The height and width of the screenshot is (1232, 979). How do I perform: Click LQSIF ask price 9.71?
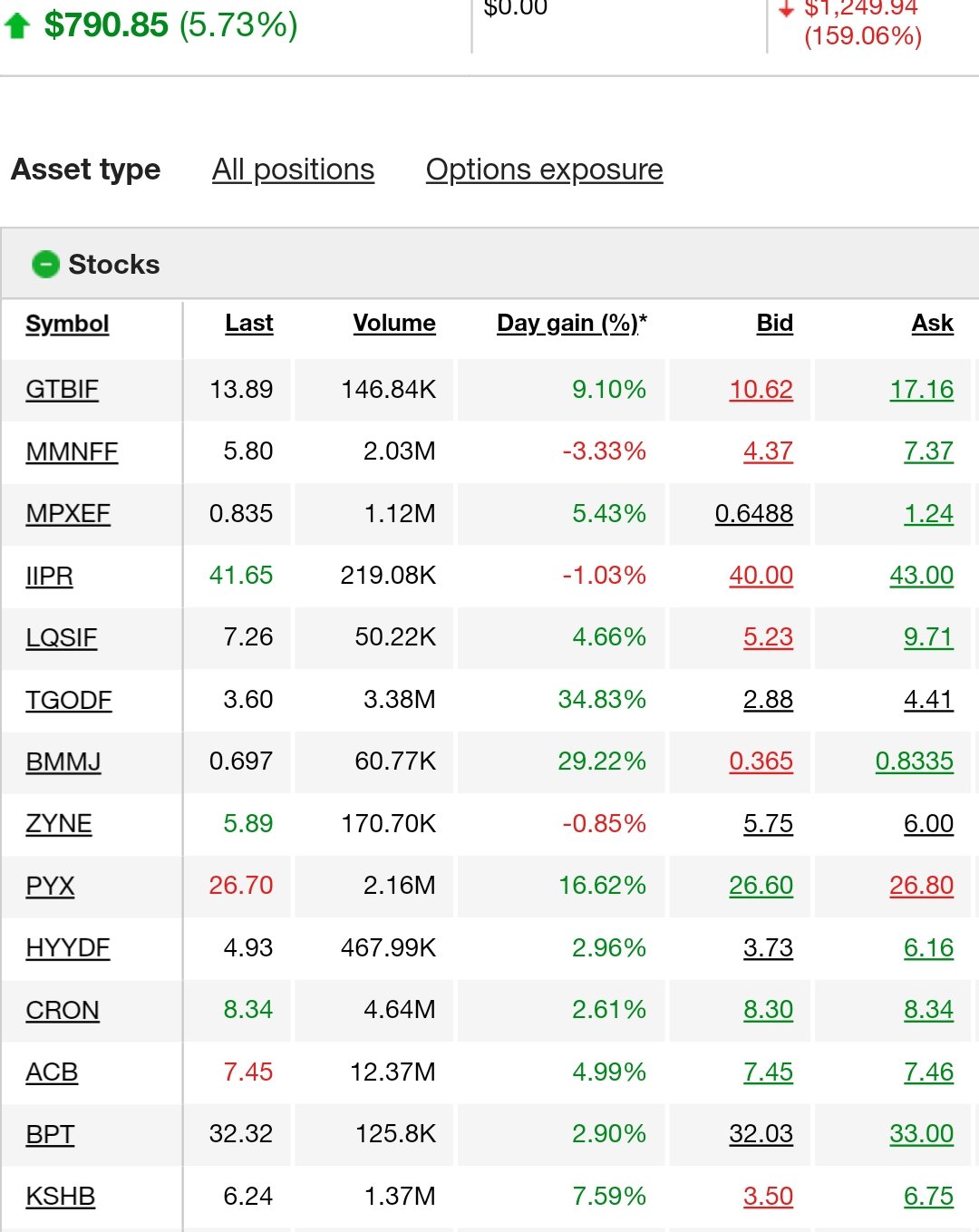(929, 637)
